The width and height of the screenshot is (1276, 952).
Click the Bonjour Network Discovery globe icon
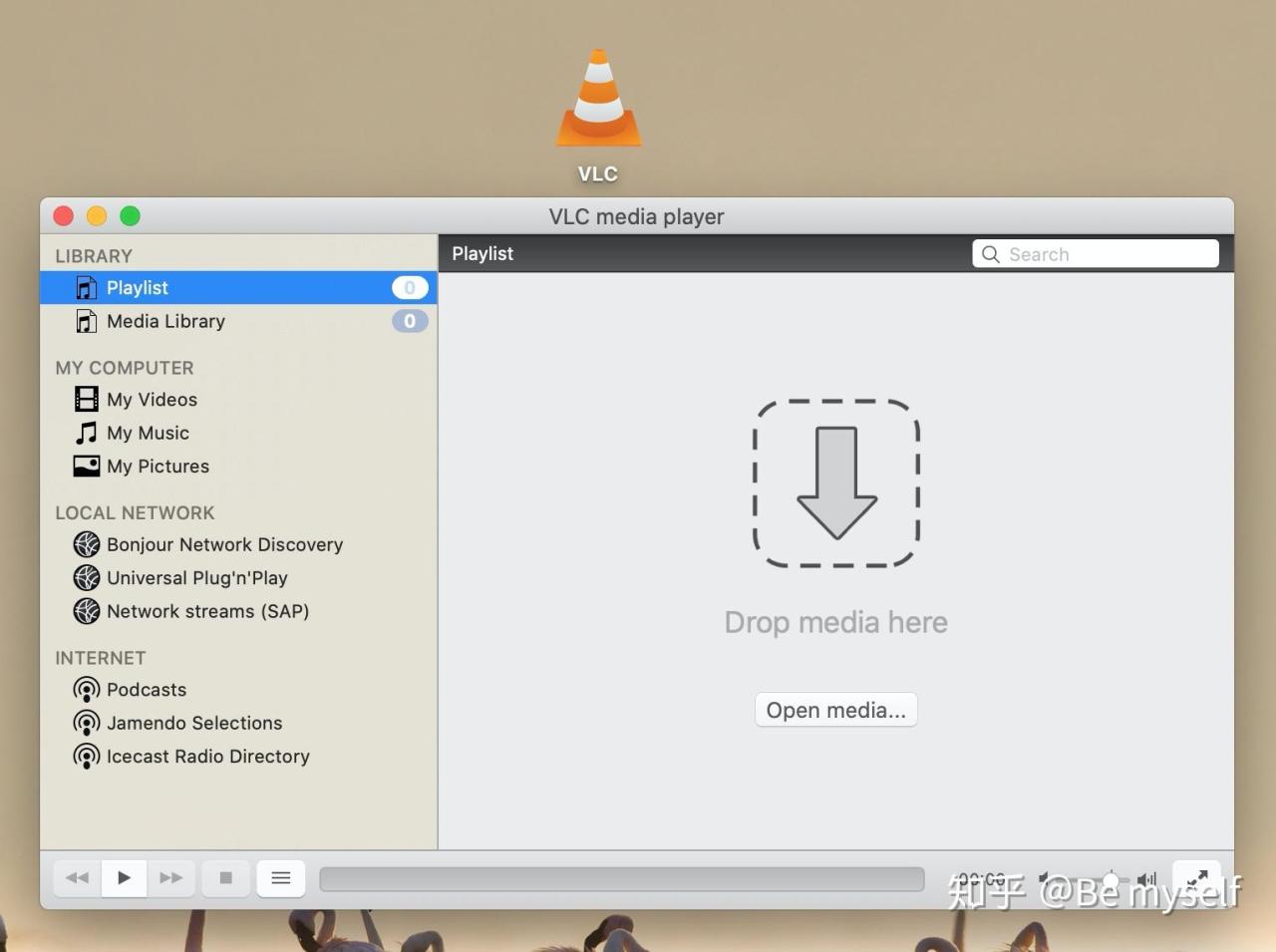pos(87,544)
